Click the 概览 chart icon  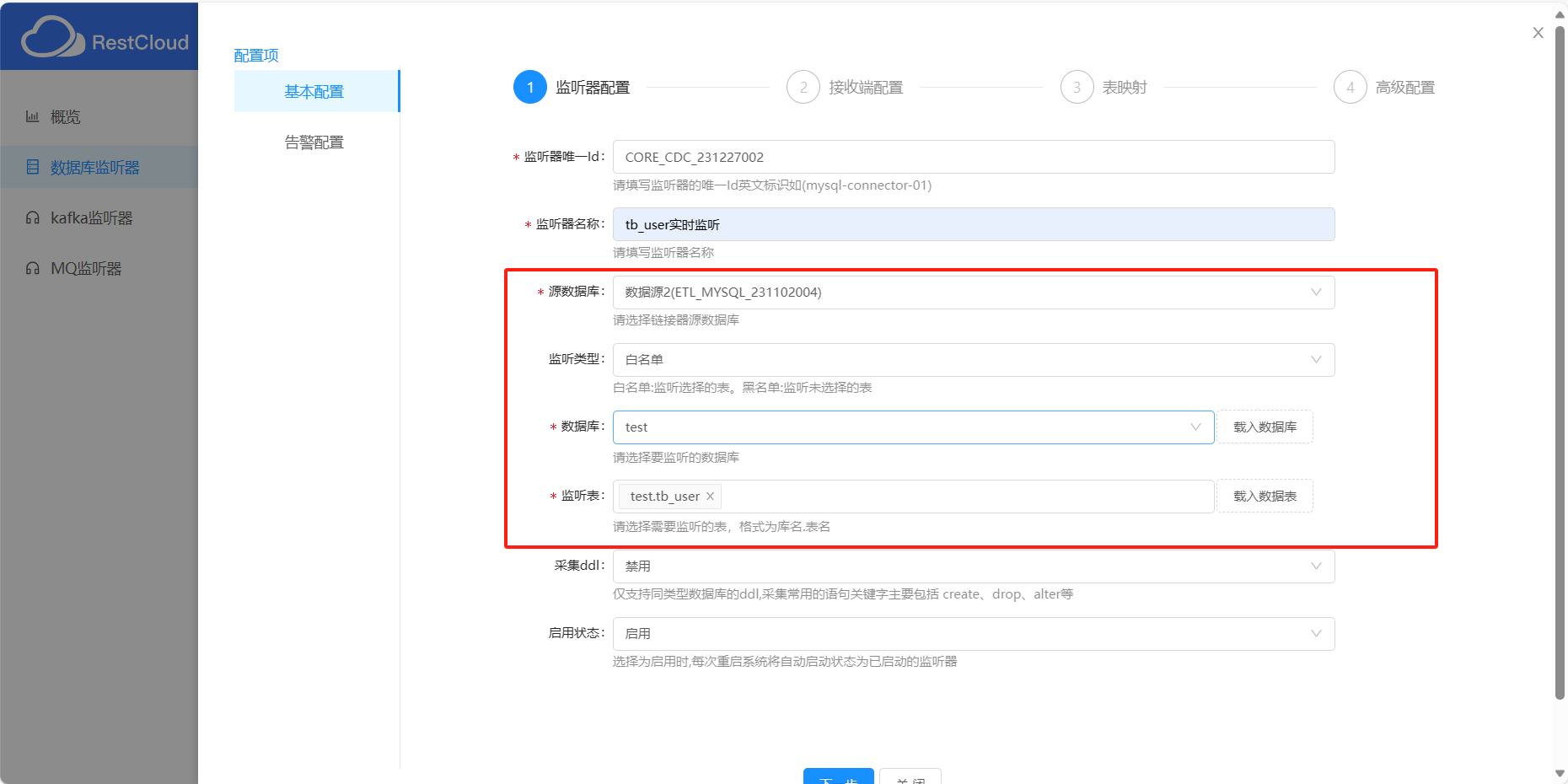click(x=32, y=116)
